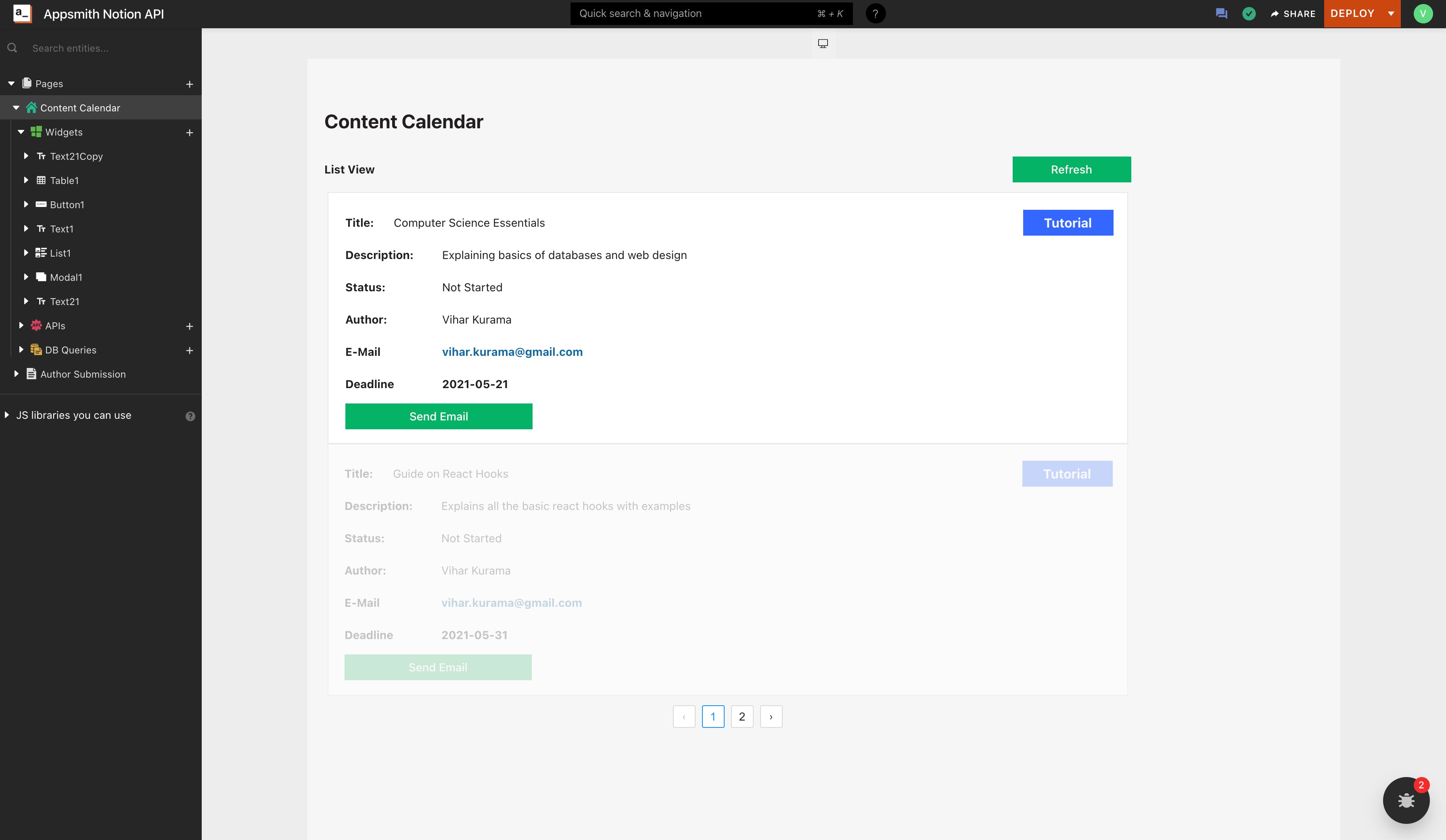
Task: Open the Deploy dropdown arrow
Action: point(1391,14)
